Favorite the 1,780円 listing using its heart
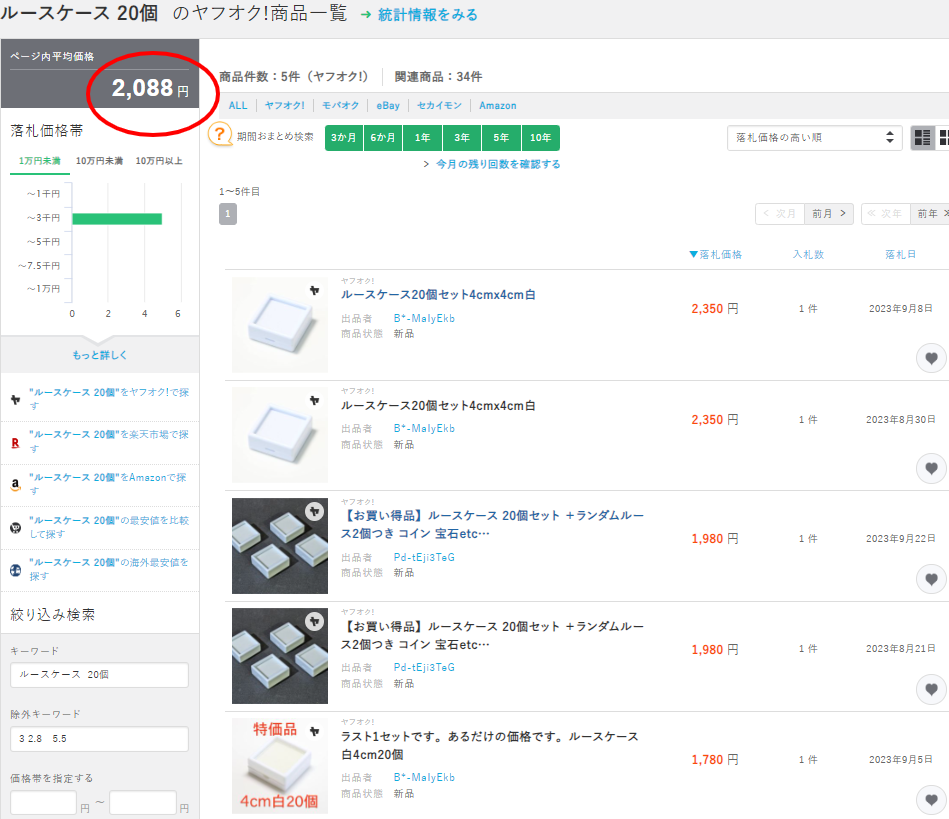Image resolution: width=949 pixels, height=819 pixels. [x=931, y=800]
